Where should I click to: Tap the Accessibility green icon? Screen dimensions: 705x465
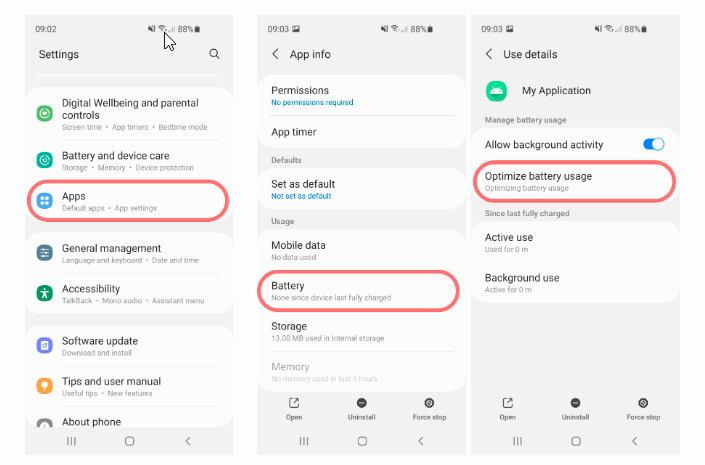(x=45, y=293)
